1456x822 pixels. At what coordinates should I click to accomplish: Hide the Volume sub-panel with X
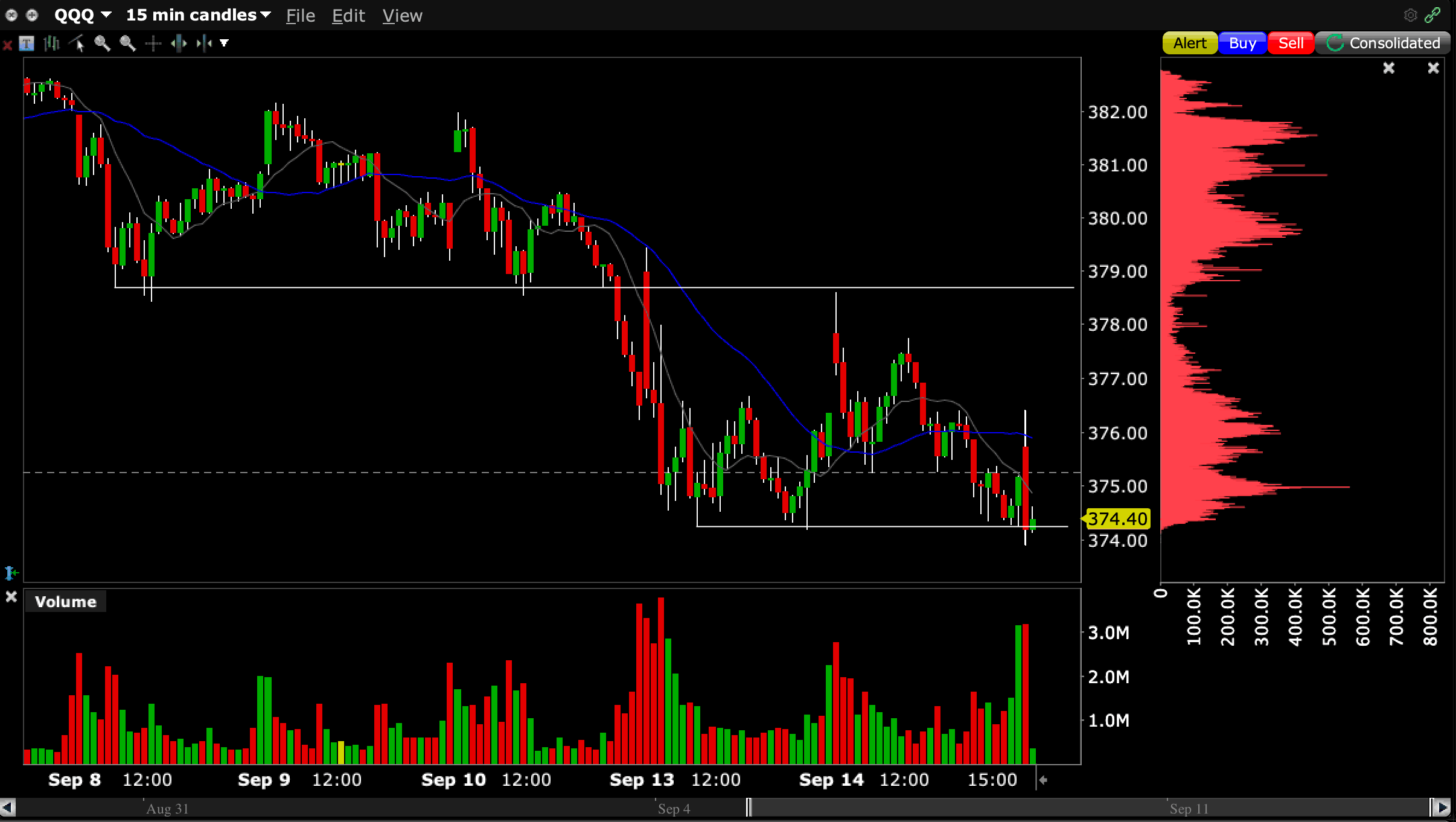click(11, 597)
